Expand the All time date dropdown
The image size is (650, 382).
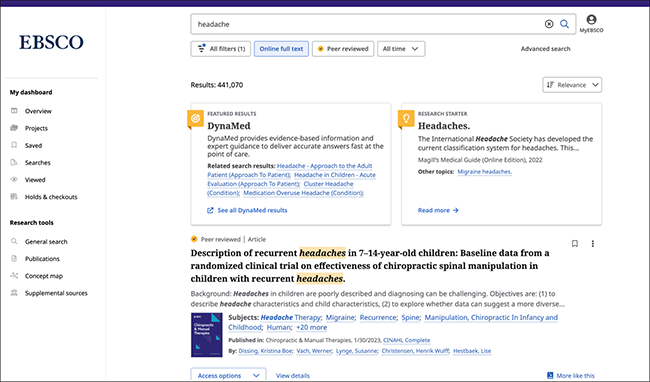pyautogui.click(x=401, y=49)
